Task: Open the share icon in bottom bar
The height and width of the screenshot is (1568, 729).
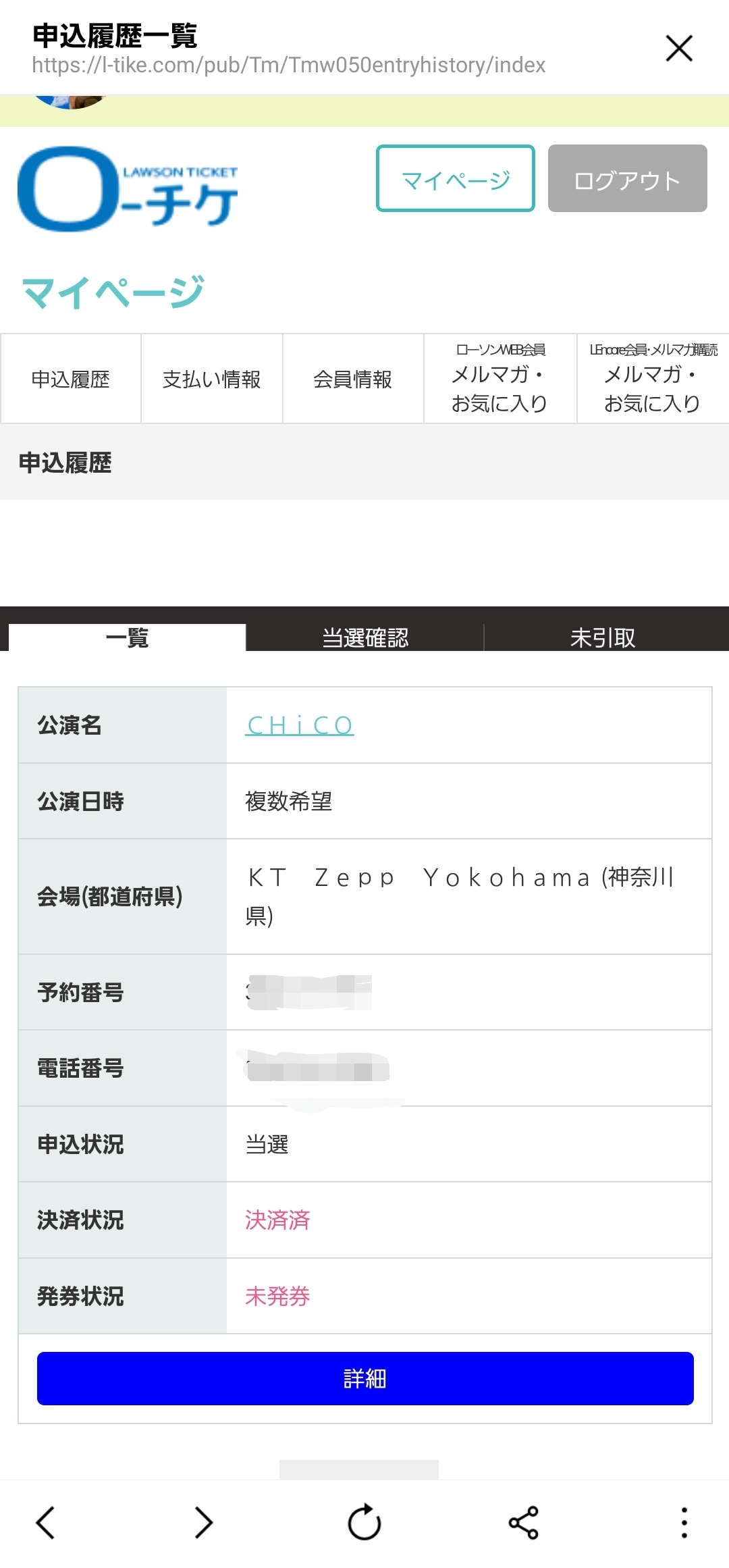Action: coord(524,1523)
